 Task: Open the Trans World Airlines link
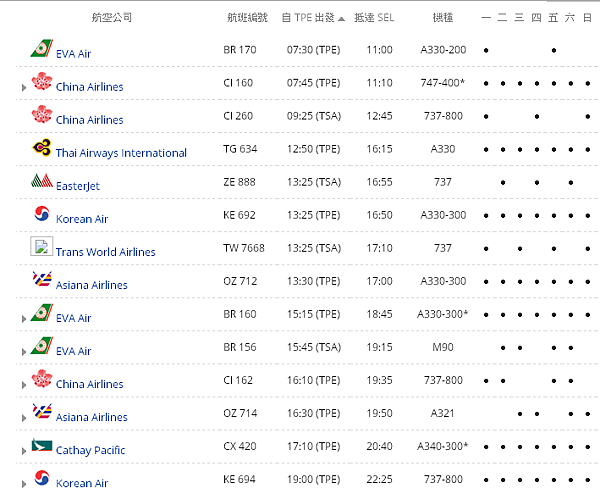click(105, 252)
